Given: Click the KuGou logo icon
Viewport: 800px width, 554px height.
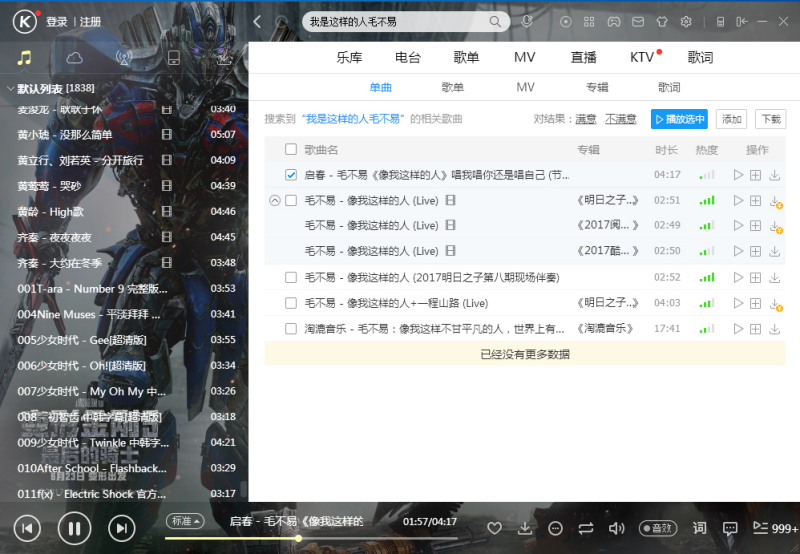Looking at the screenshot, I should click(x=24, y=21).
